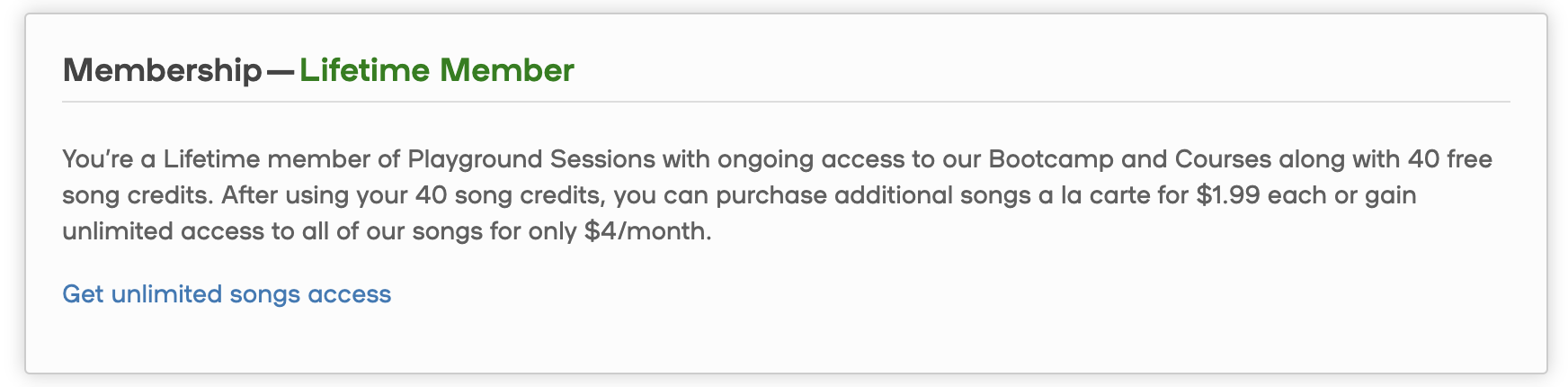The height and width of the screenshot is (387, 1568).
Task: Click the dash between Membership and Lifetime
Action: click(x=281, y=71)
